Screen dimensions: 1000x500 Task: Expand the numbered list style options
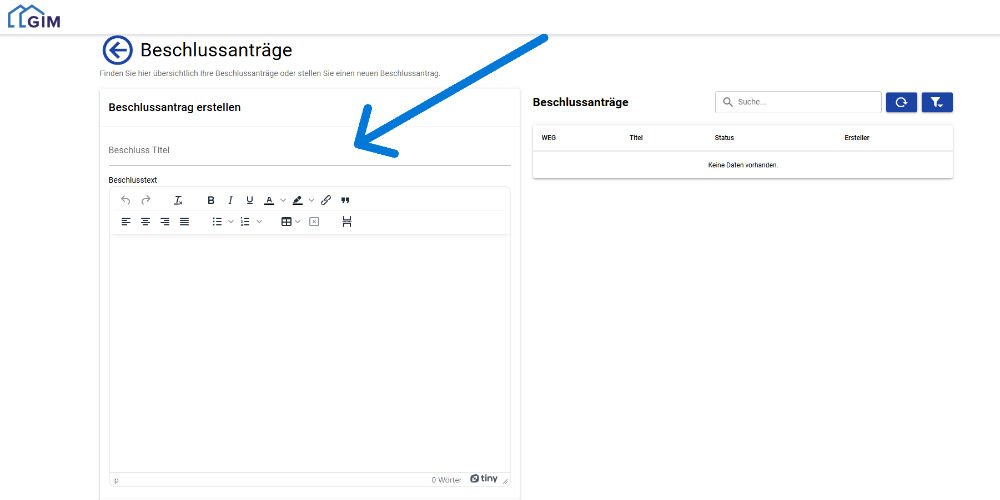pos(259,221)
